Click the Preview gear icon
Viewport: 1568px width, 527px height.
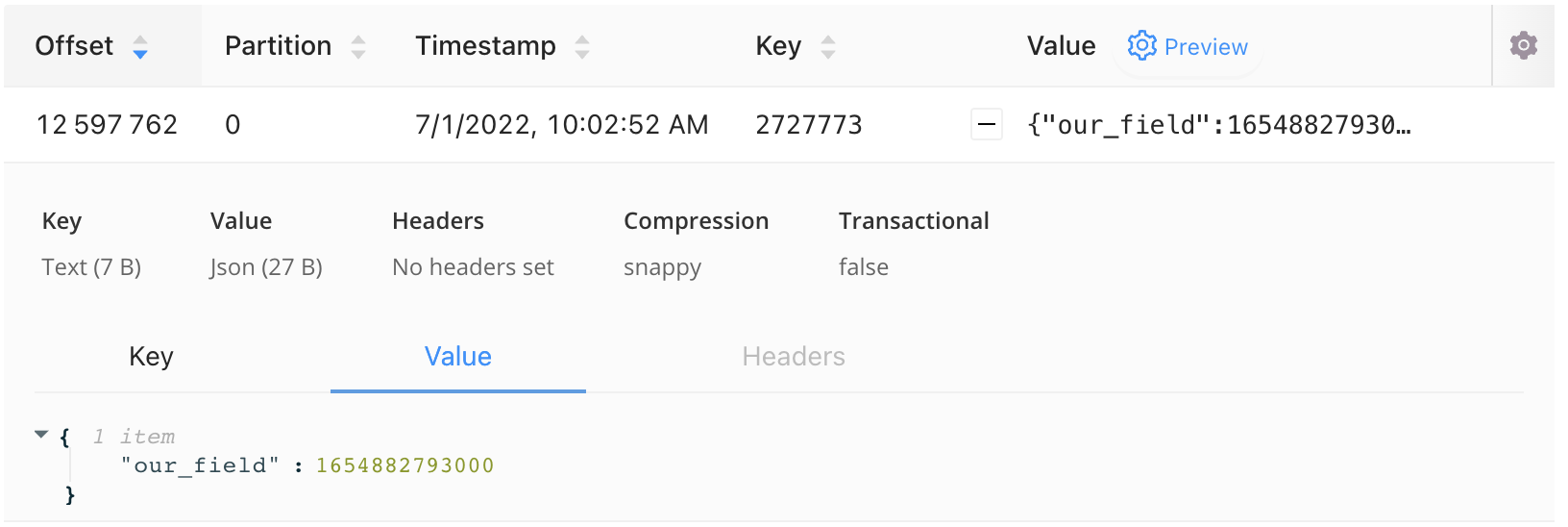(1141, 45)
